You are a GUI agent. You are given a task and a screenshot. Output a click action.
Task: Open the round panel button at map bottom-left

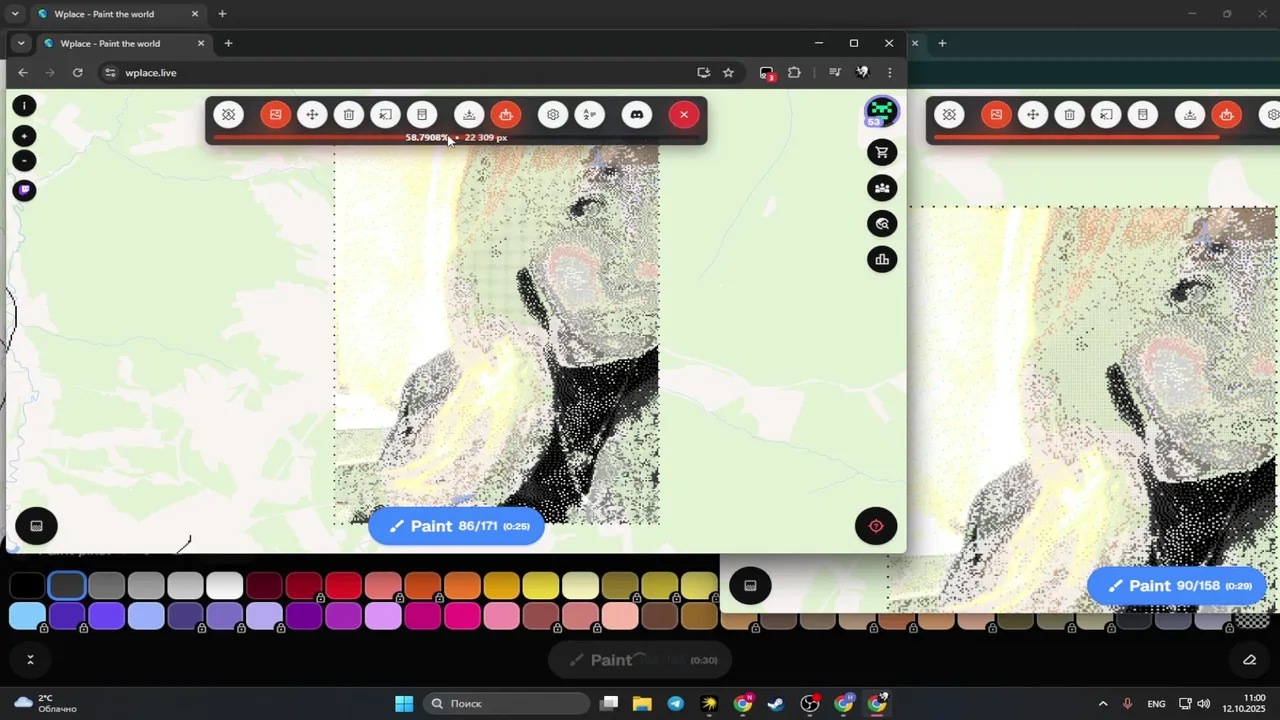pyautogui.click(x=37, y=526)
